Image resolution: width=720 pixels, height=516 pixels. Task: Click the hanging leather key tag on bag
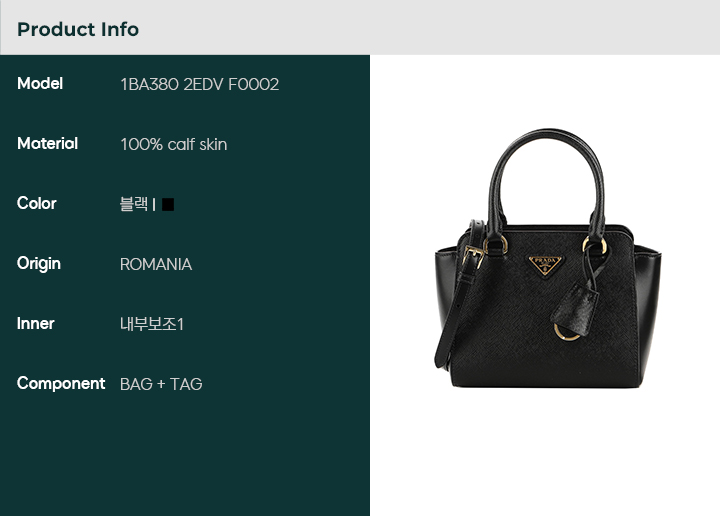tap(574, 305)
